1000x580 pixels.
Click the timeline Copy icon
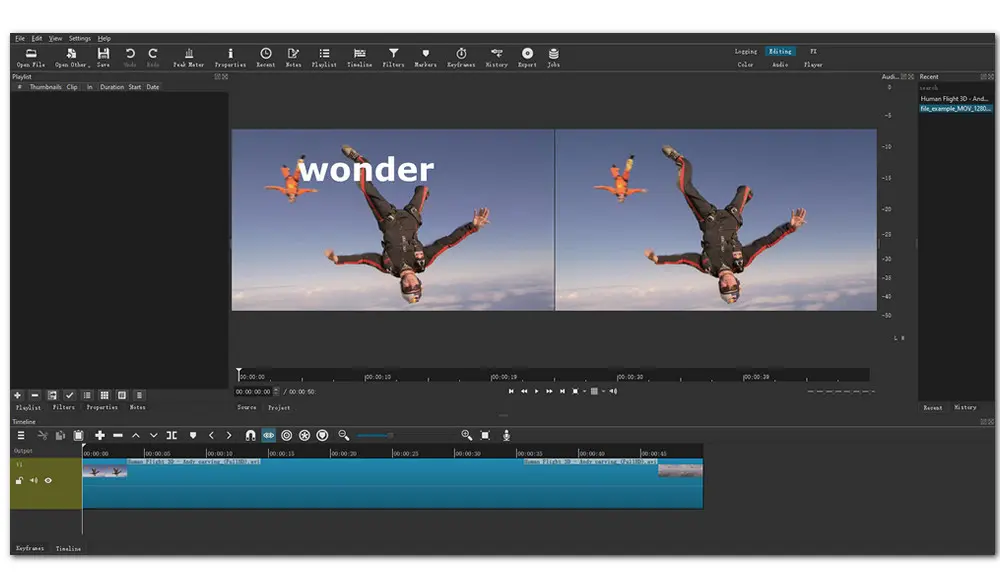pyautogui.click(x=60, y=435)
